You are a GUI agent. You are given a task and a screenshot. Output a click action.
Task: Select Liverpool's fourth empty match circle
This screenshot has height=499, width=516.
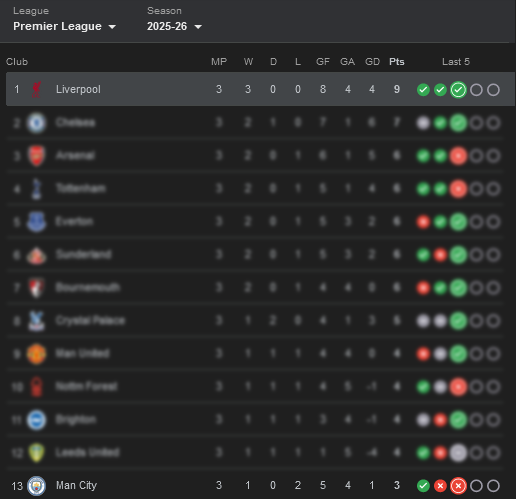pos(476,90)
